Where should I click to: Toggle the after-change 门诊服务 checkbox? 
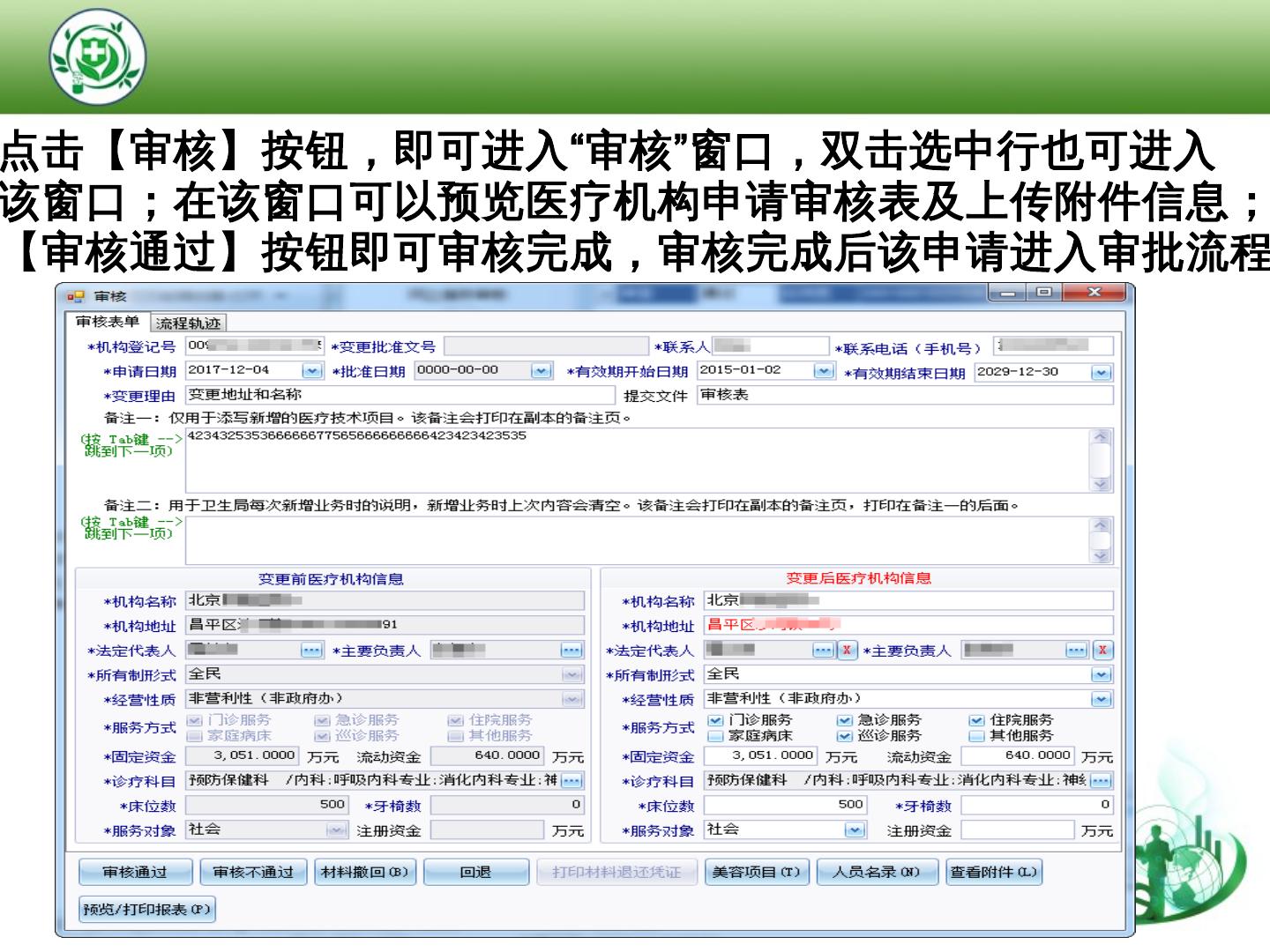coord(715,721)
